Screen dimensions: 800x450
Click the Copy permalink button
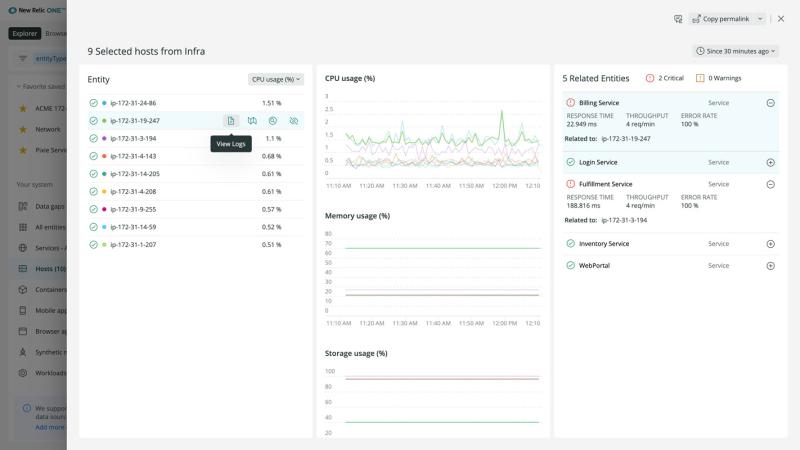(x=720, y=19)
